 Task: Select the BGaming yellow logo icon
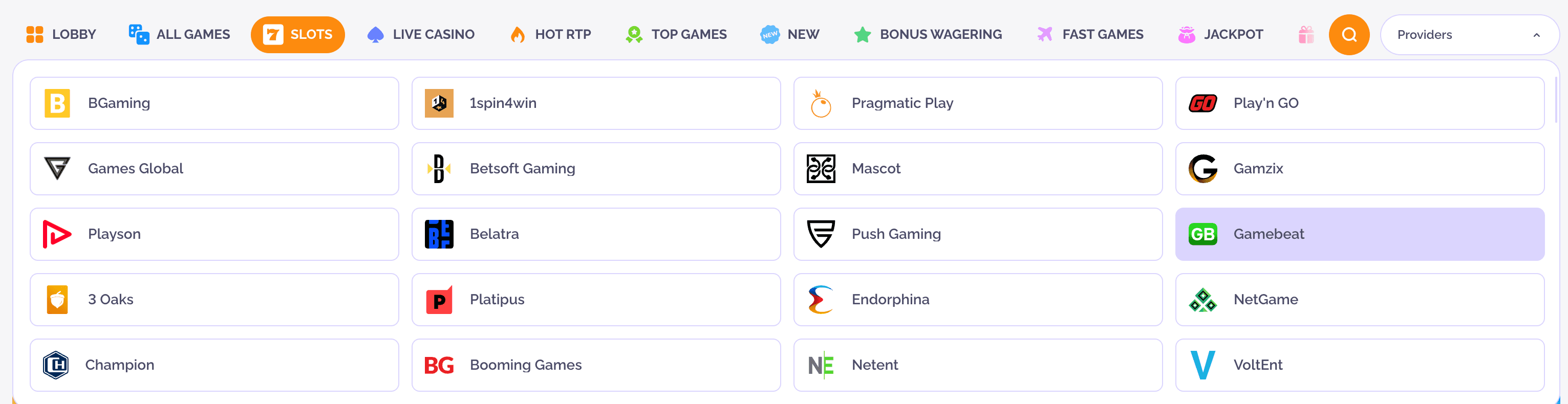tap(57, 103)
